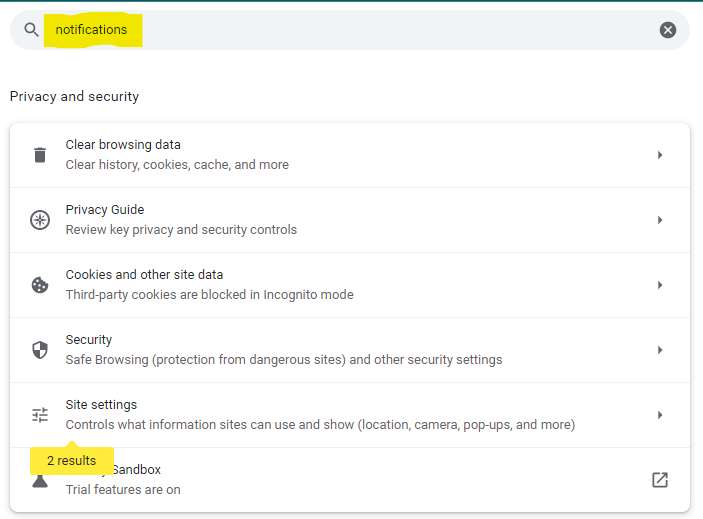Viewport: 703px width, 519px height.
Task: Click the Site settings sliders icon
Action: tap(40, 415)
